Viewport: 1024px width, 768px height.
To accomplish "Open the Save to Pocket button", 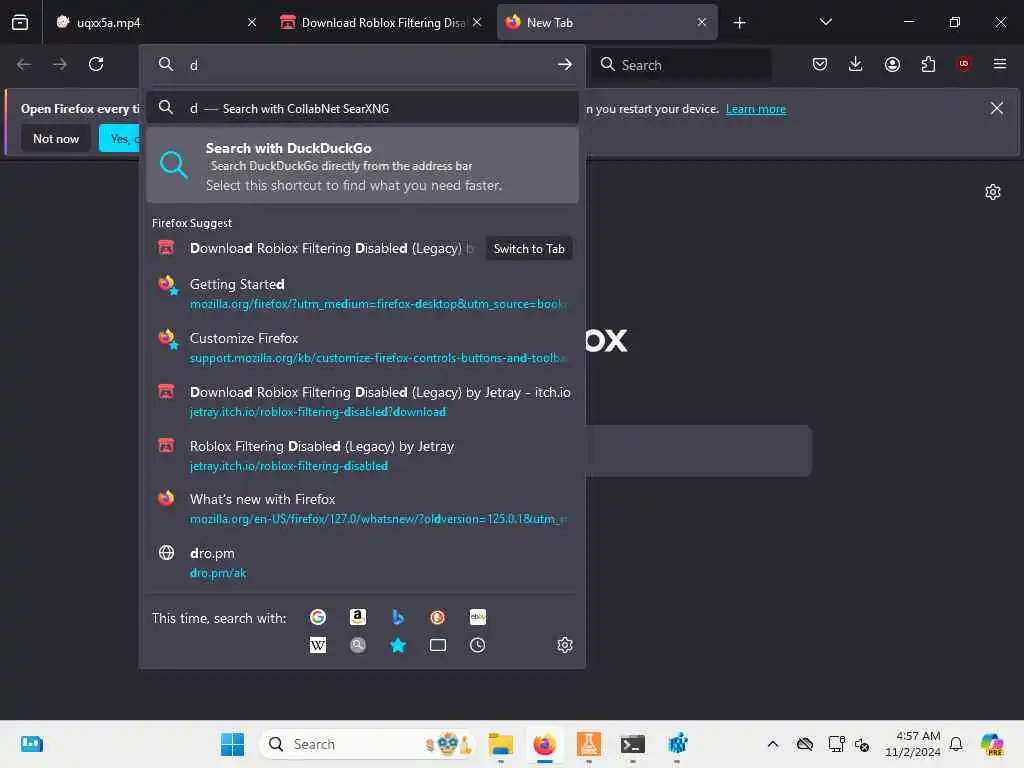I will 820,64.
